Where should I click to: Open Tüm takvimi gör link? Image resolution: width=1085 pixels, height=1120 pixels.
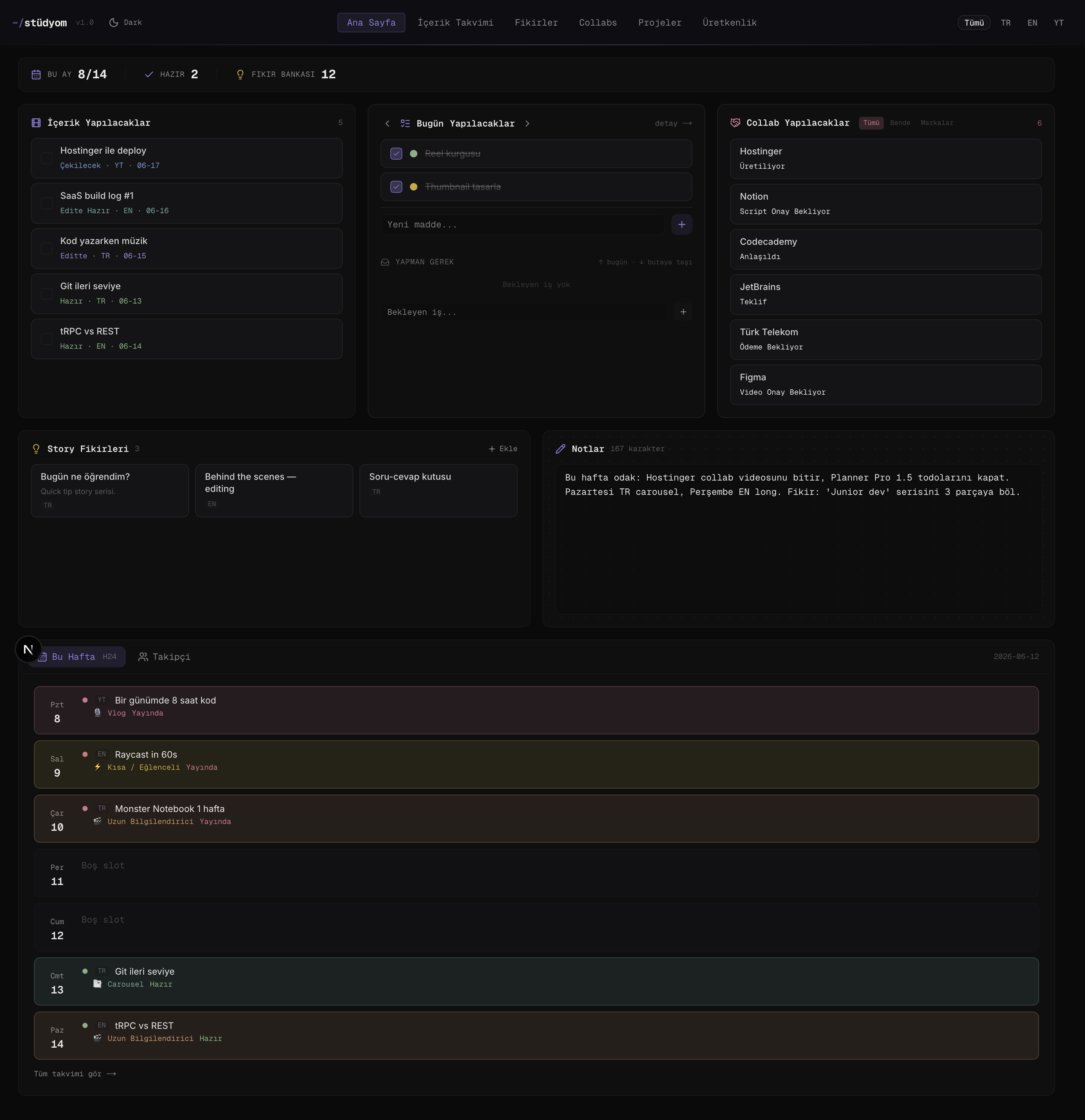tap(75, 1074)
